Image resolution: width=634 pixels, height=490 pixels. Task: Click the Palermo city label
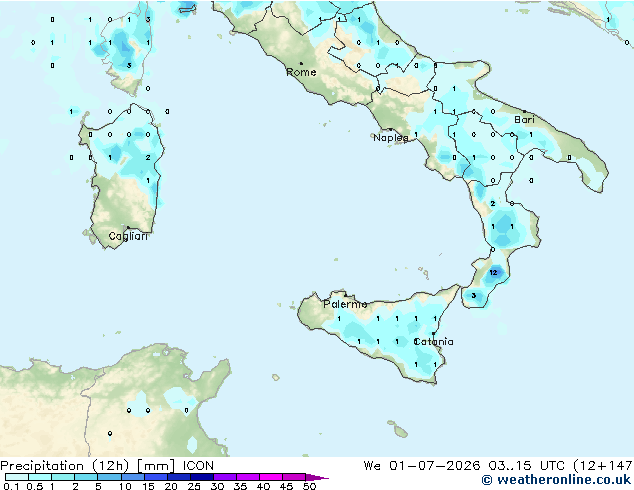tap(345, 304)
